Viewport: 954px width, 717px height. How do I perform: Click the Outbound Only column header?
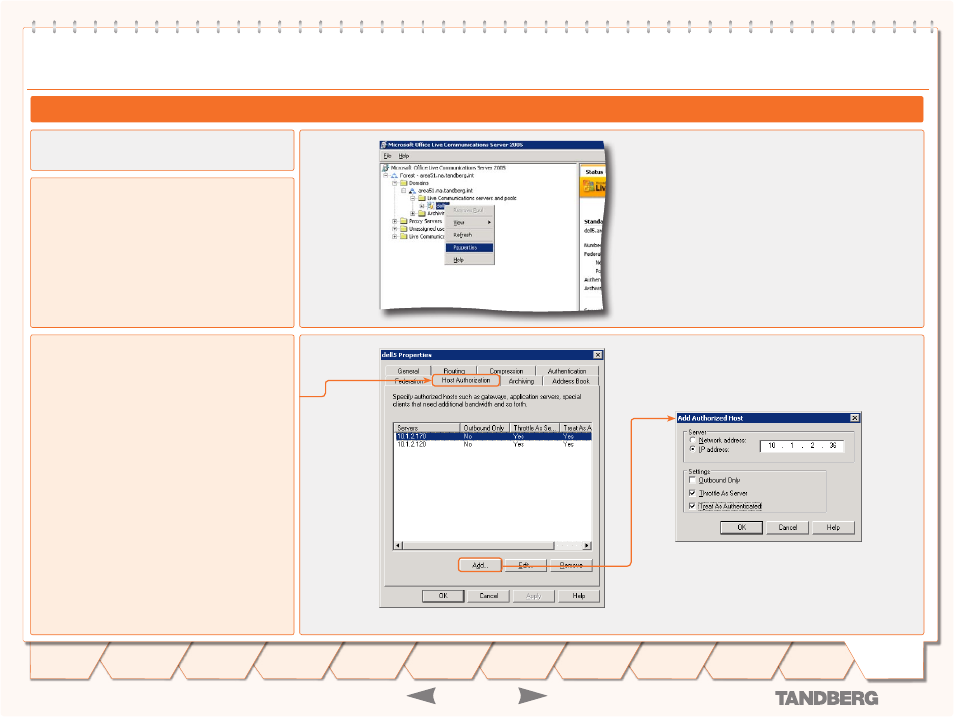[x=485, y=428]
